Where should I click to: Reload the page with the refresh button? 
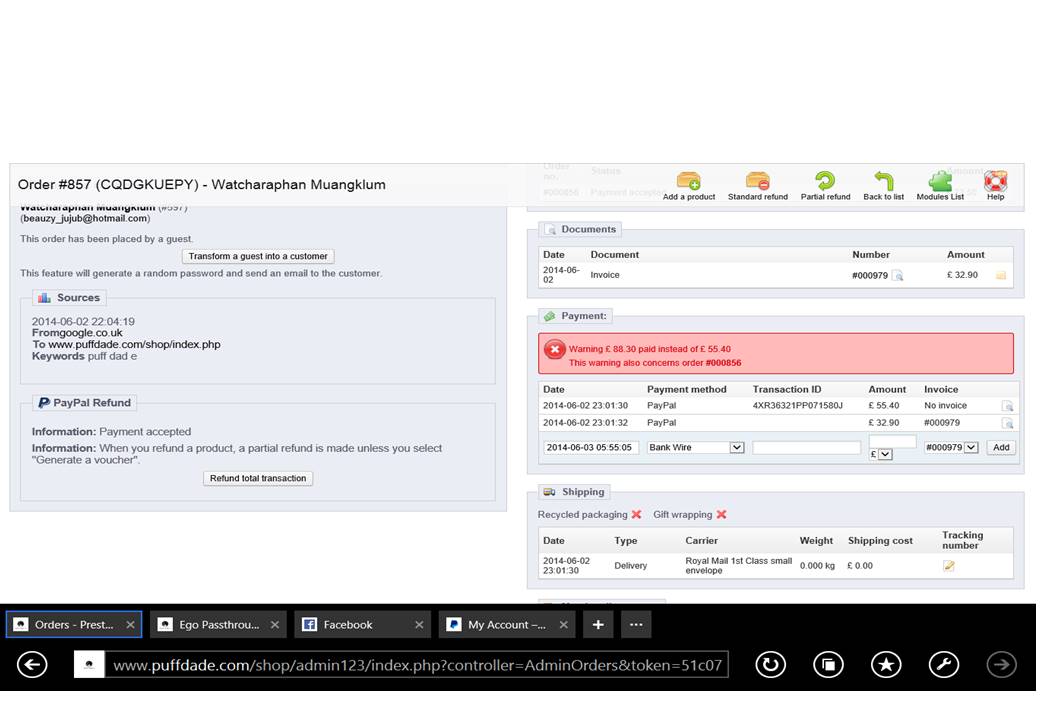(x=770, y=664)
